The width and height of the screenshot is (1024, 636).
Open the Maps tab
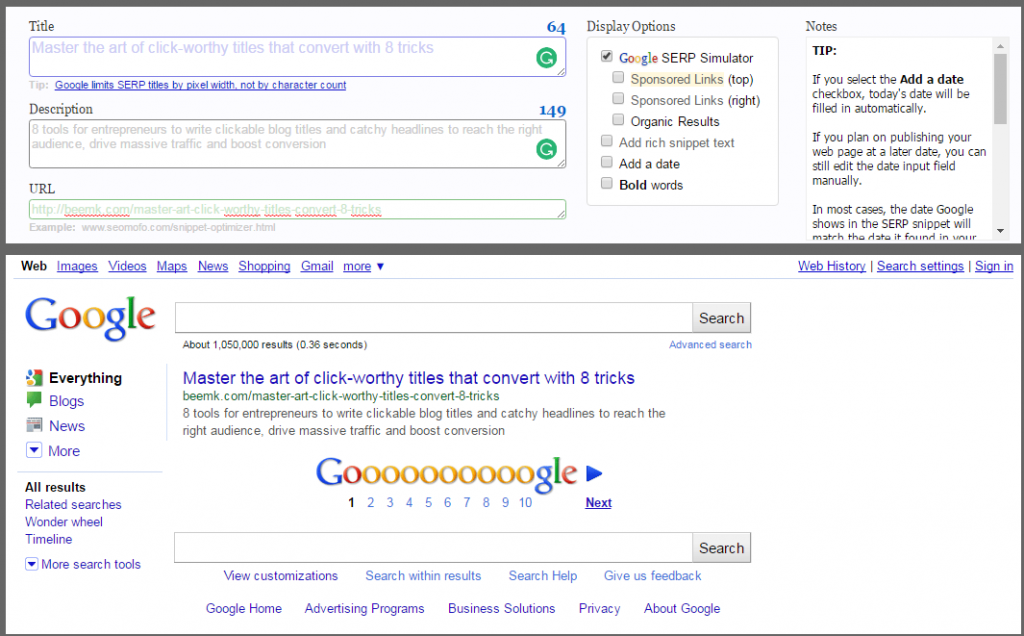click(172, 266)
